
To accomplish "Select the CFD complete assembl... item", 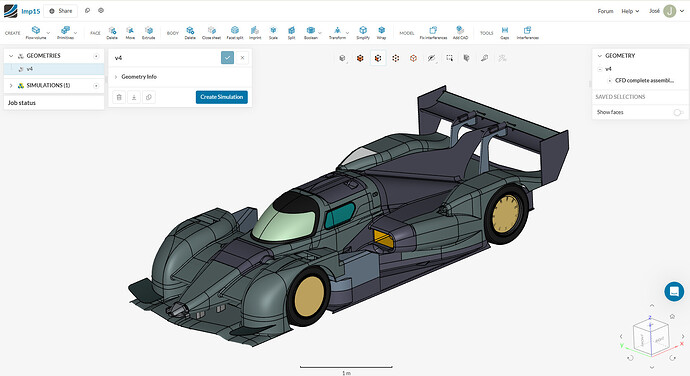I will pyautogui.click(x=644, y=81).
